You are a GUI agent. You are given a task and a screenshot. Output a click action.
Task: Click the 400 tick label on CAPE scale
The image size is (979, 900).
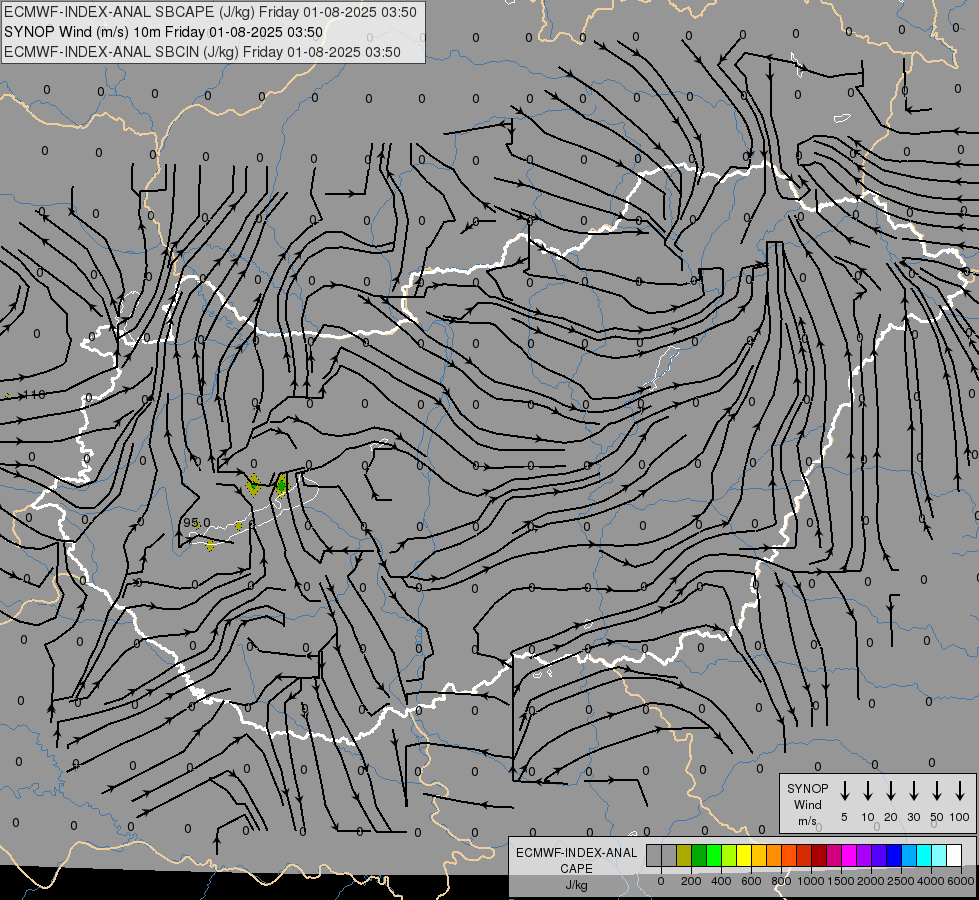point(721,881)
